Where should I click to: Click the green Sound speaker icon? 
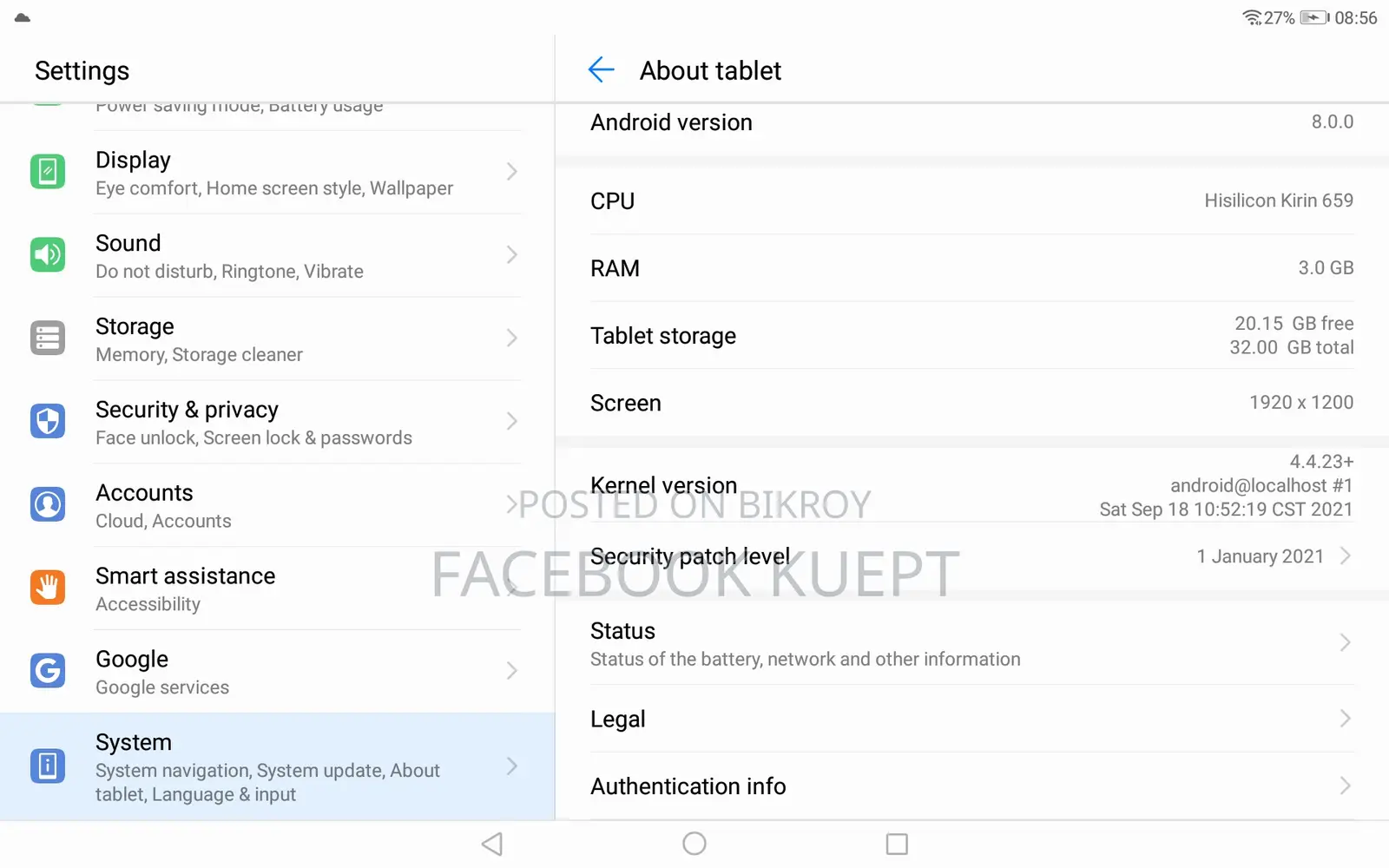tap(48, 255)
